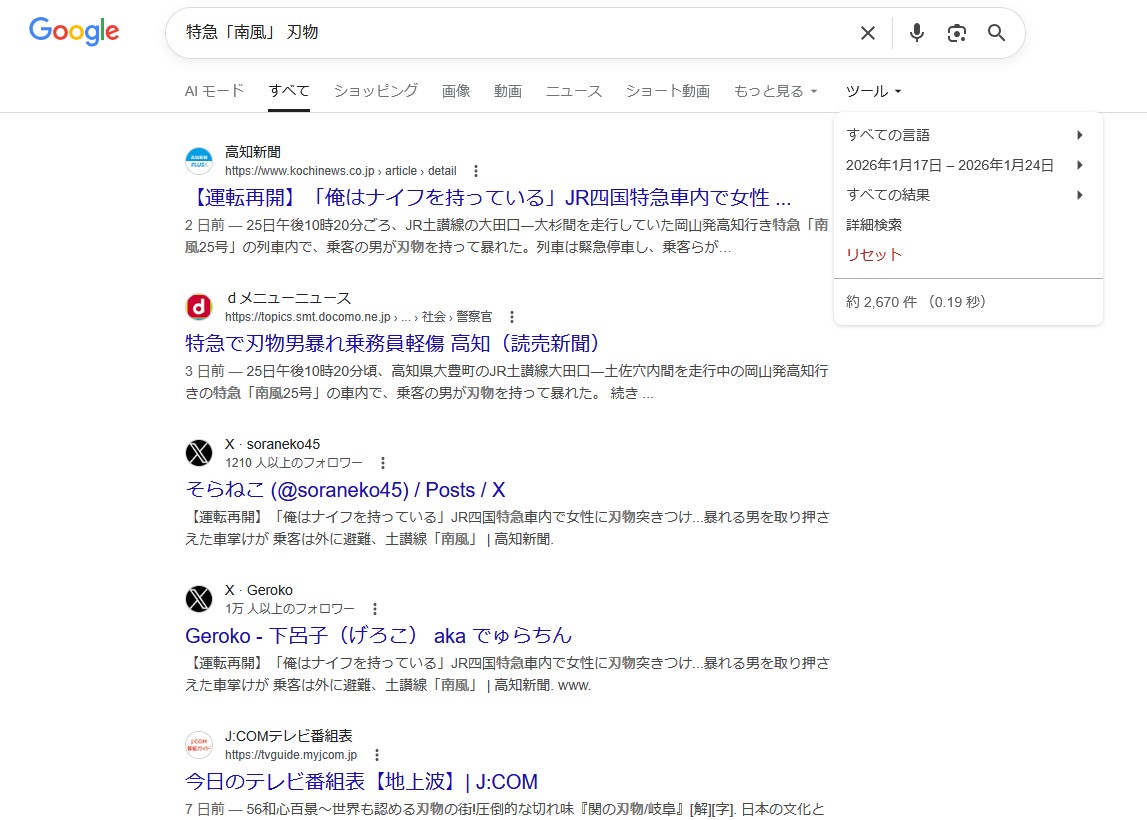
Task: Open the もっと見る dropdown
Action: coord(775,91)
